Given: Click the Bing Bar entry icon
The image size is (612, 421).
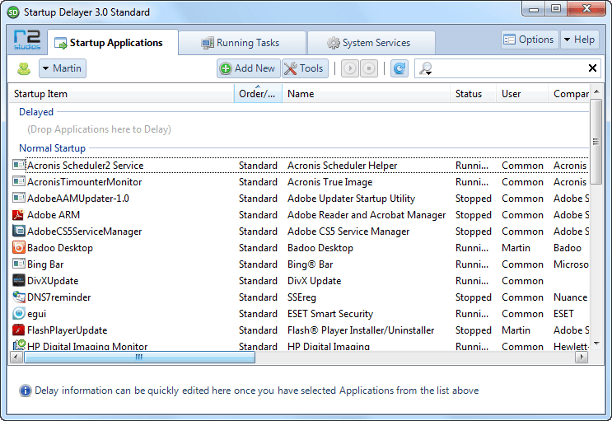Looking at the screenshot, I should (19, 264).
